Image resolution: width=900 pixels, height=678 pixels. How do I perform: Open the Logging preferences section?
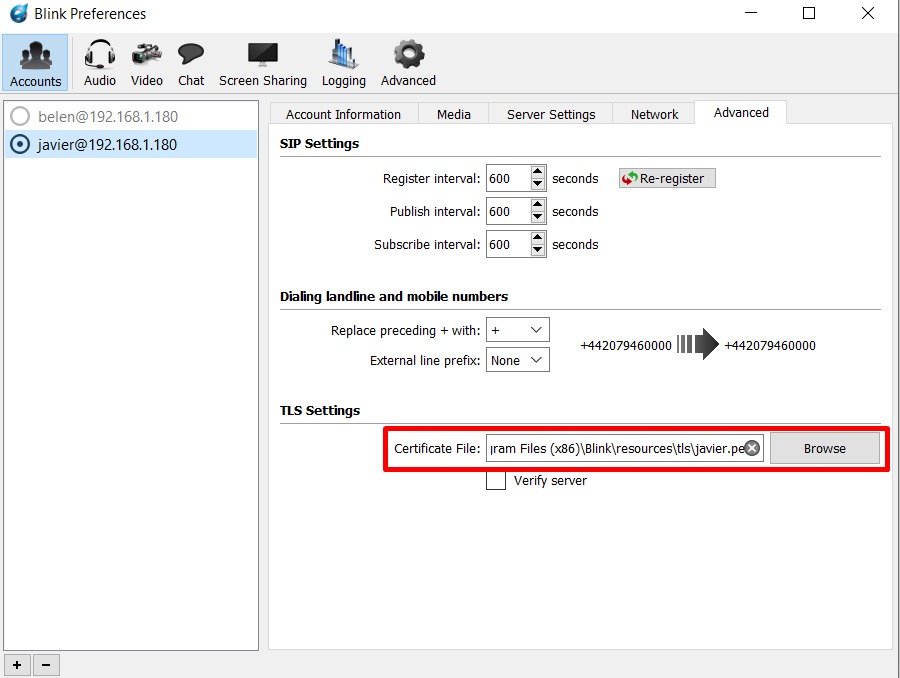(x=343, y=63)
